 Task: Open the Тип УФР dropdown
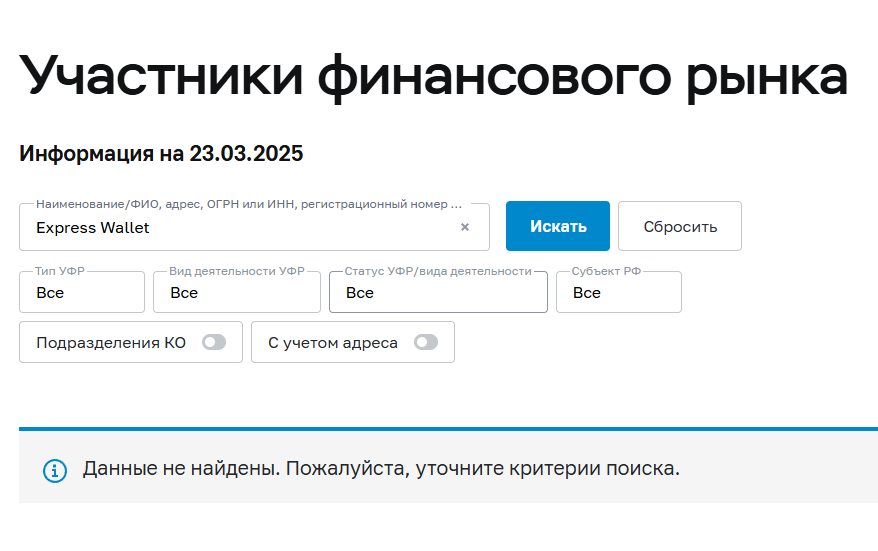(82, 292)
